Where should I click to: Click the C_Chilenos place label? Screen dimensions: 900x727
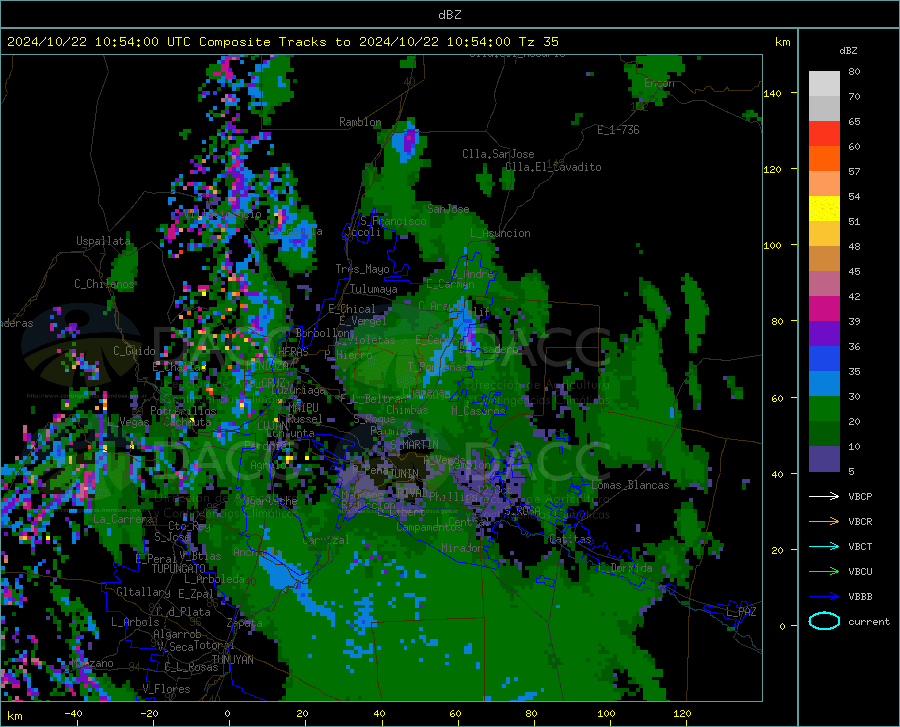click(104, 284)
